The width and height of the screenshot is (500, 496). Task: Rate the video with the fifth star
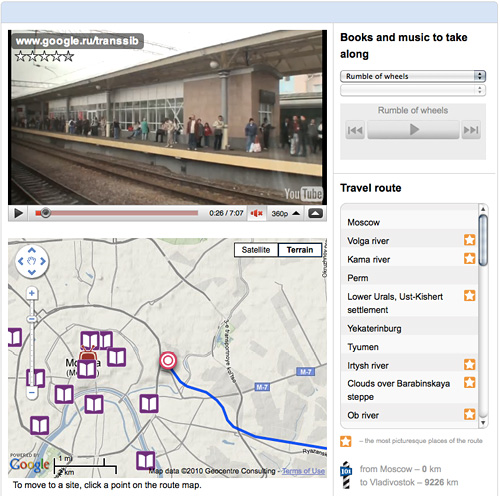[x=68, y=56]
